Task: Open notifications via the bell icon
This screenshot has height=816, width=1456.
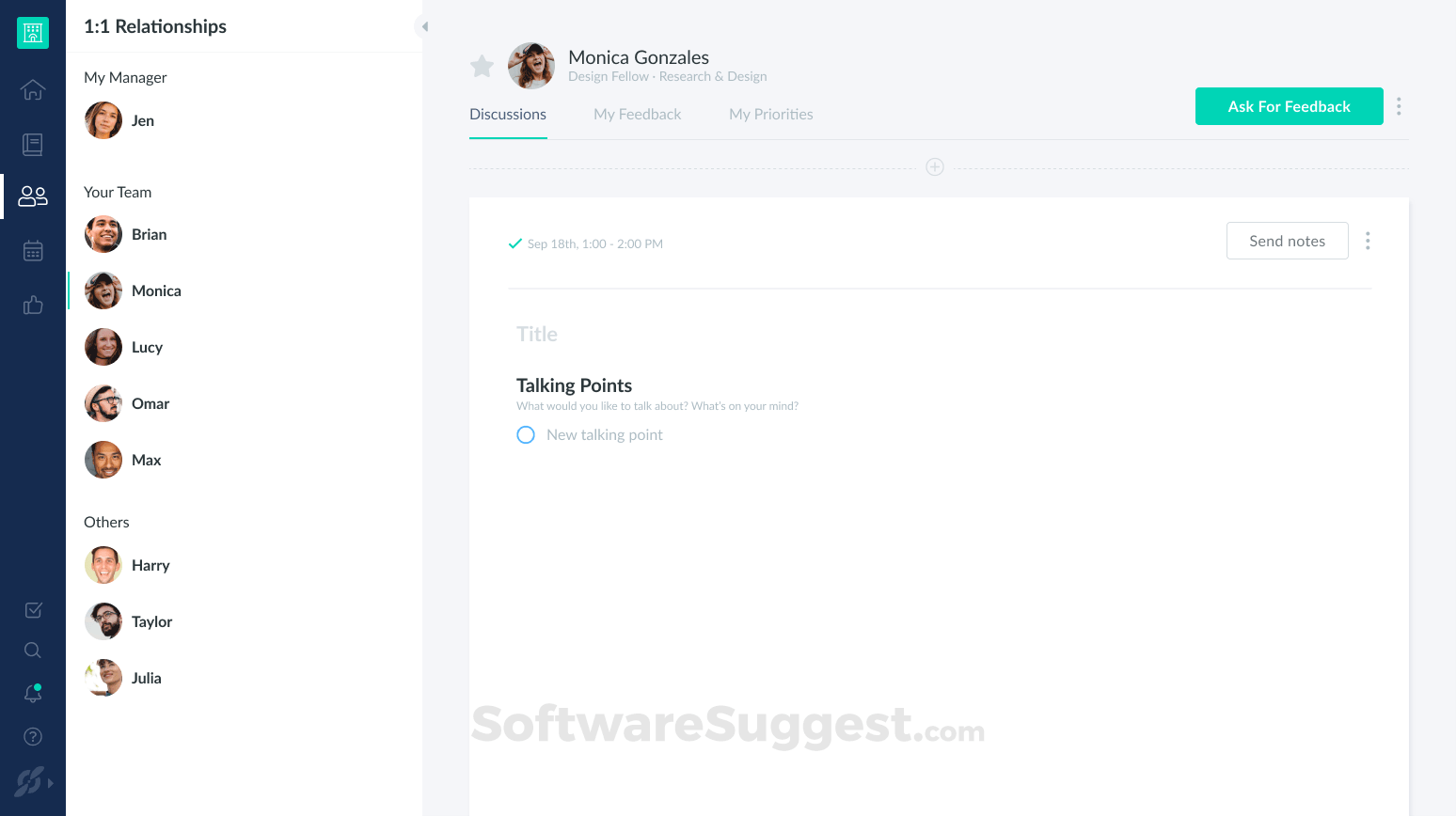Action: (32, 693)
